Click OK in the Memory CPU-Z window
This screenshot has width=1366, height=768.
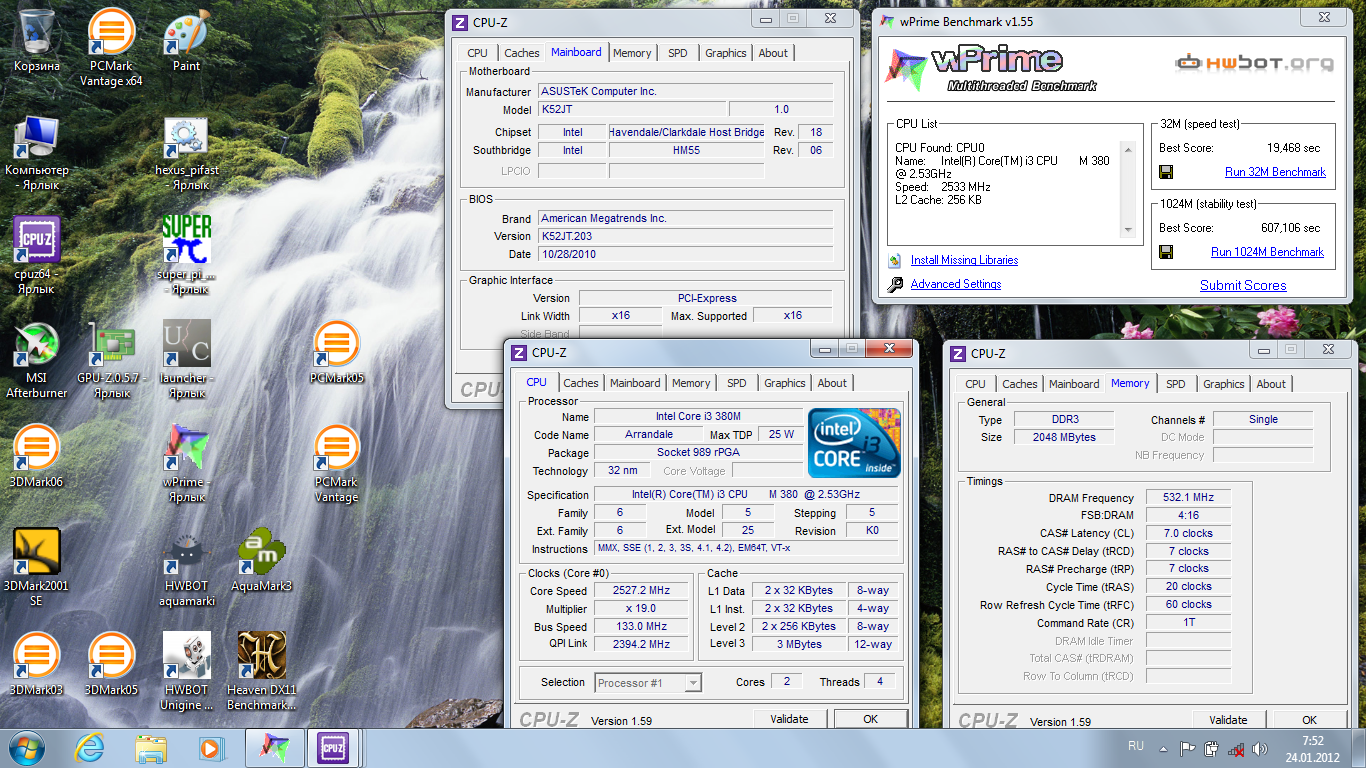pyautogui.click(x=1309, y=720)
